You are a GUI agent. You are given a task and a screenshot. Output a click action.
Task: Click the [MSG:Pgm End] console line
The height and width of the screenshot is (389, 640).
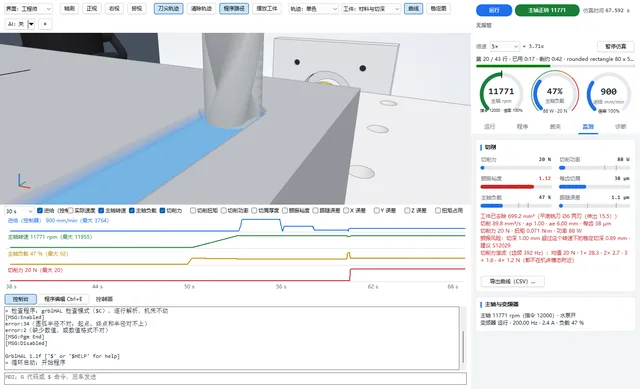point(24,337)
